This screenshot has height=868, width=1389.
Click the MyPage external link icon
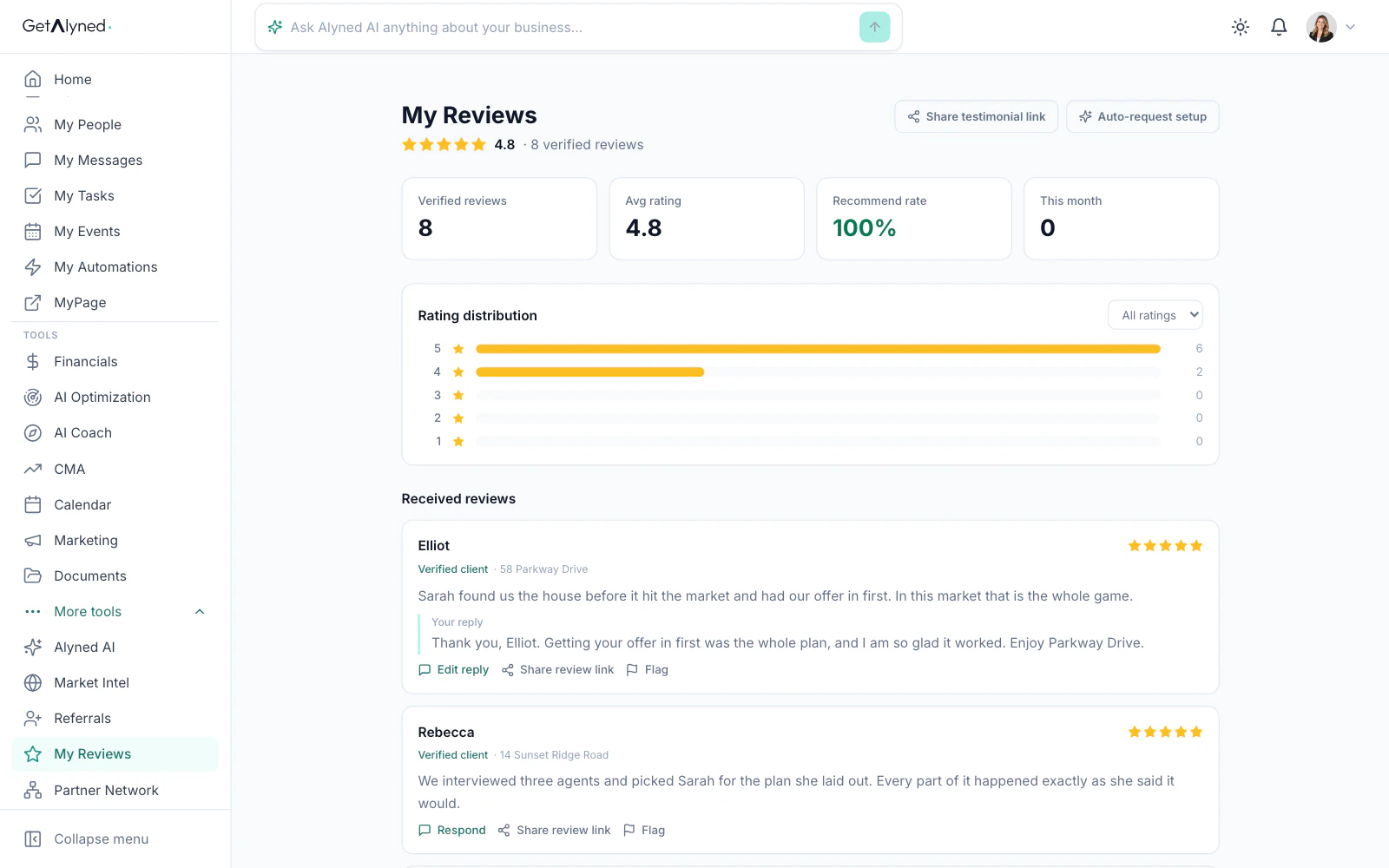(33, 302)
